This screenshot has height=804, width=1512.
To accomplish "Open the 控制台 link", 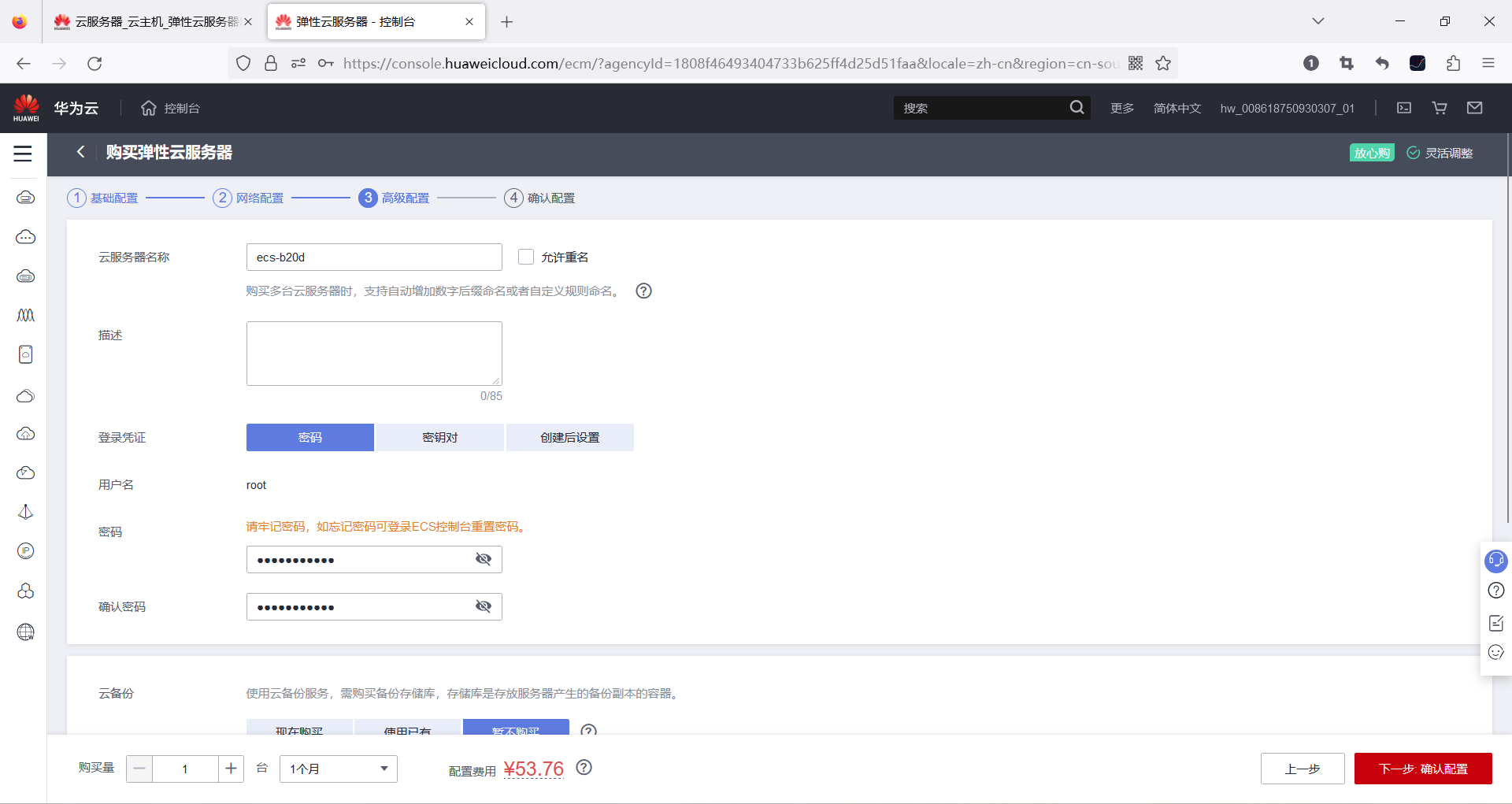I will tap(182, 108).
